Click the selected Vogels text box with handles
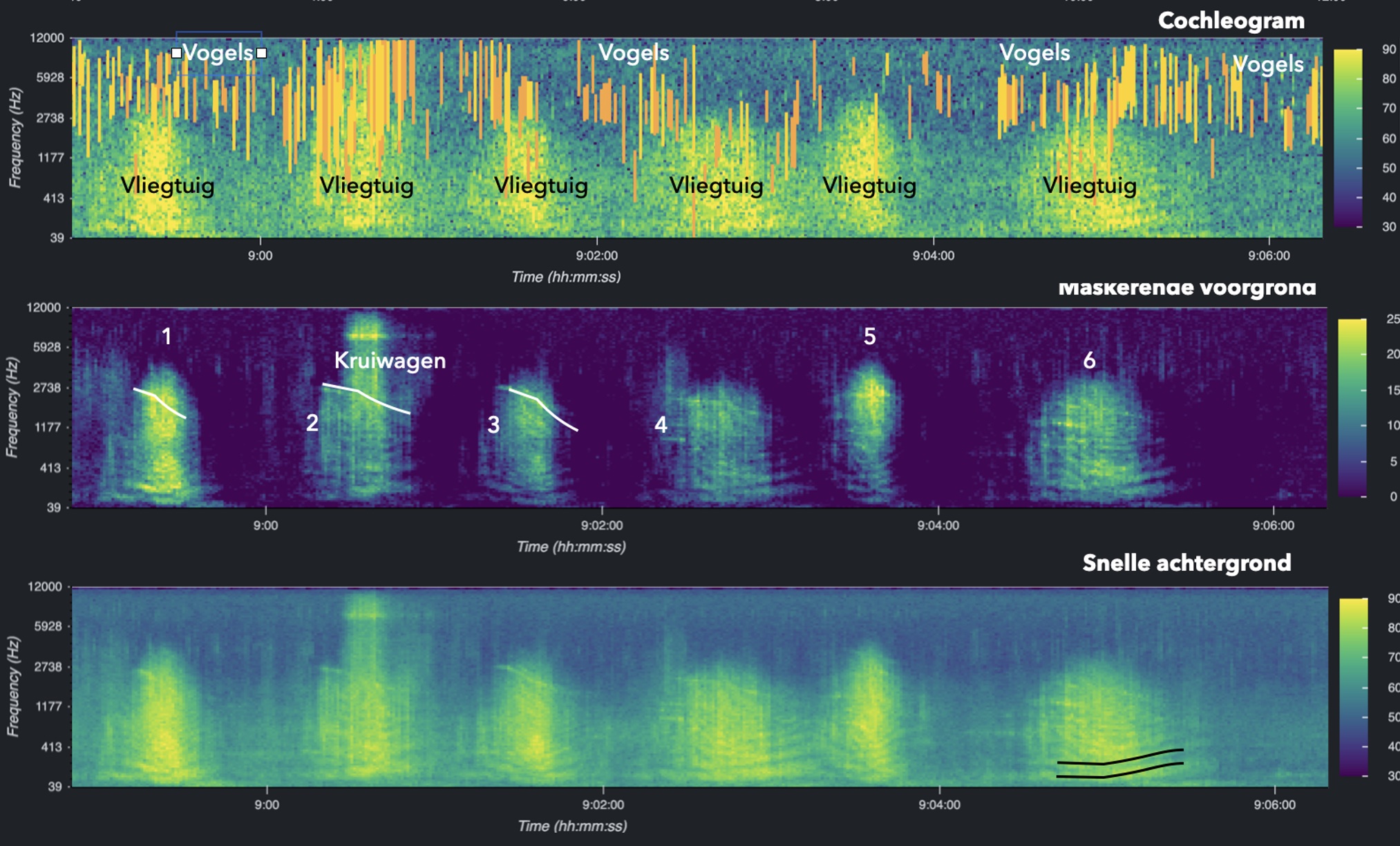 pyautogui.click(x=219, y=53)
